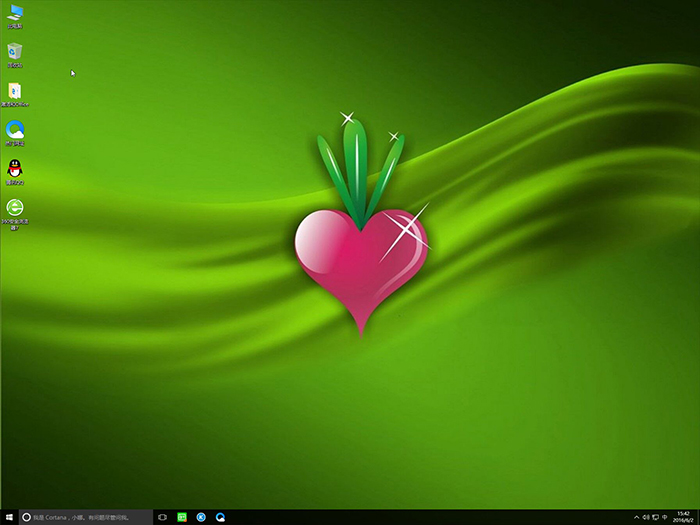
Task: Launch the Q browser pinned on taskbar
Action: pos(220,517)
